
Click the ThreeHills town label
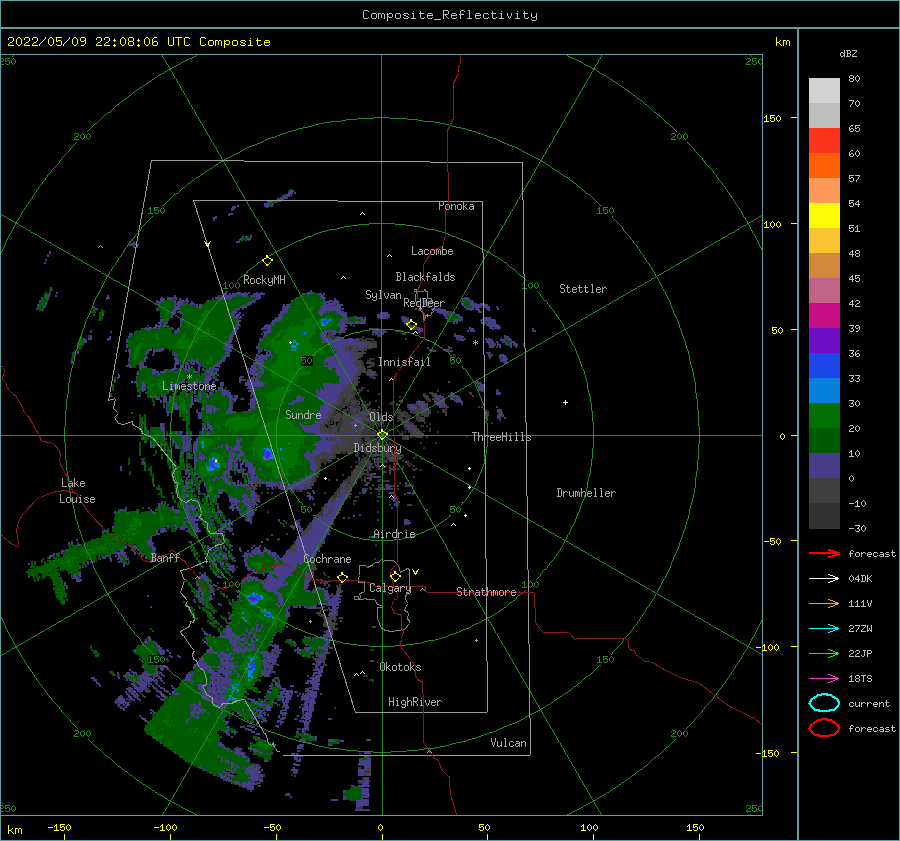(x=501, y=437)
